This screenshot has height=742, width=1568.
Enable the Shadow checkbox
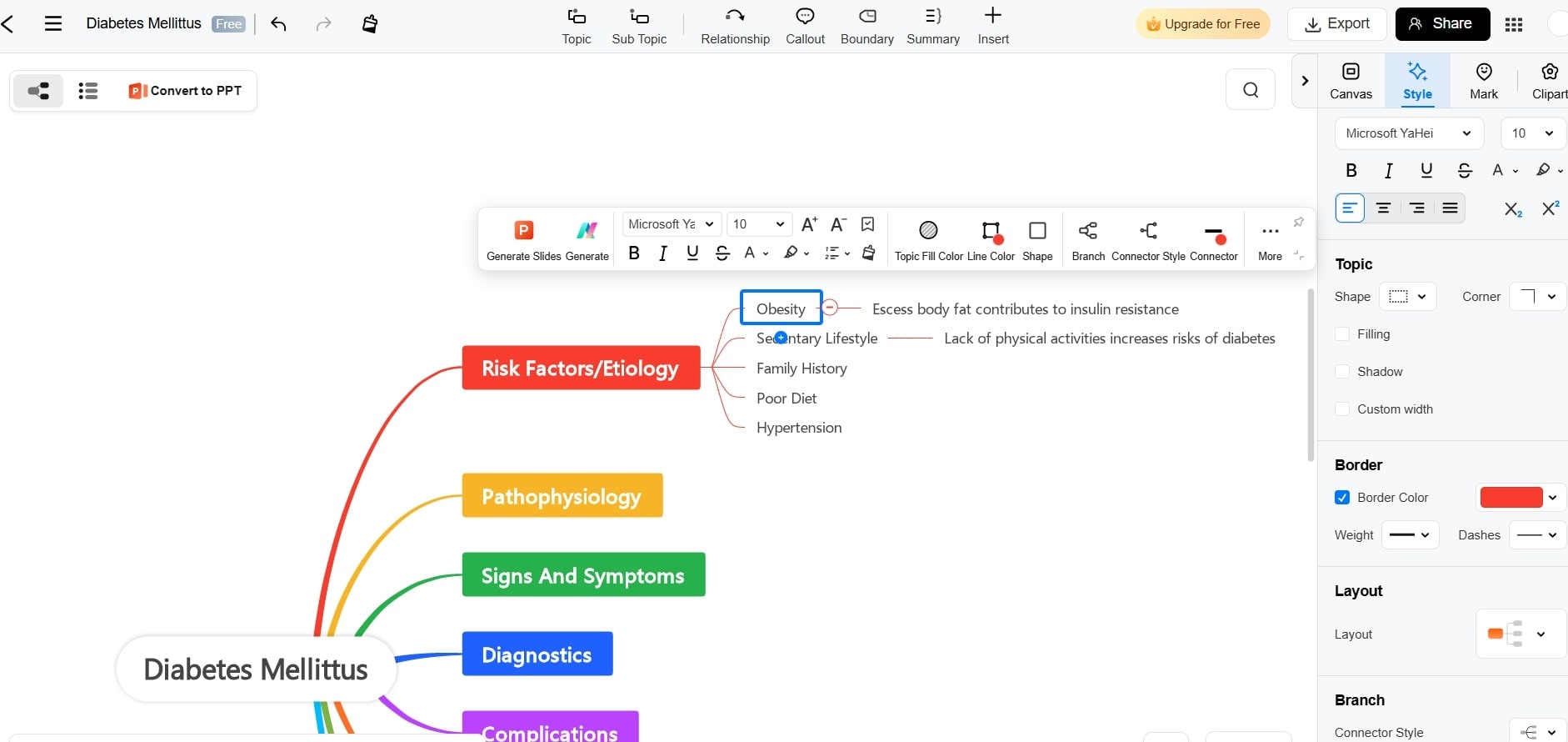(x=1342, y=372)
